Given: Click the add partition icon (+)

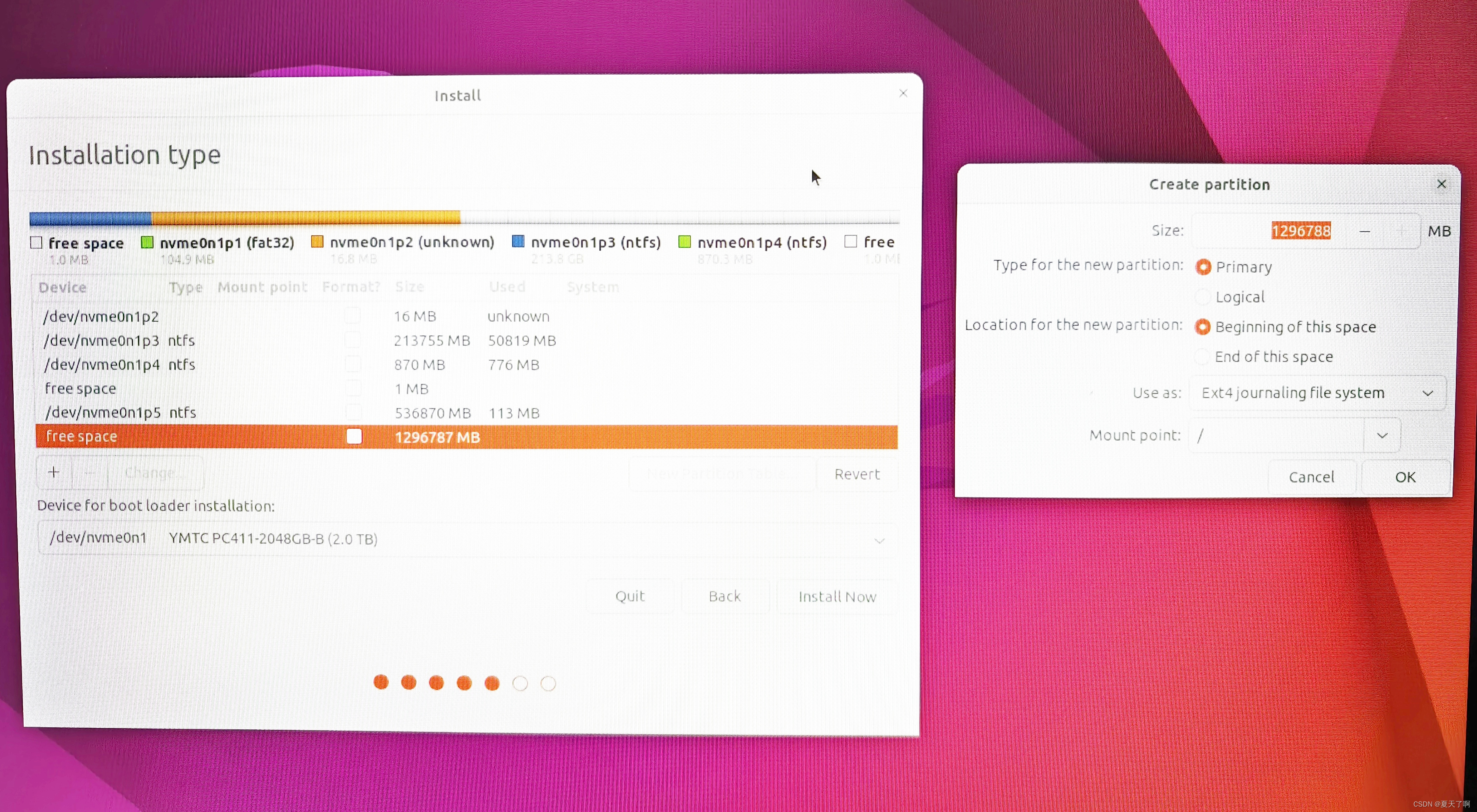Looking at the screenshot, I should coord(54,472).
